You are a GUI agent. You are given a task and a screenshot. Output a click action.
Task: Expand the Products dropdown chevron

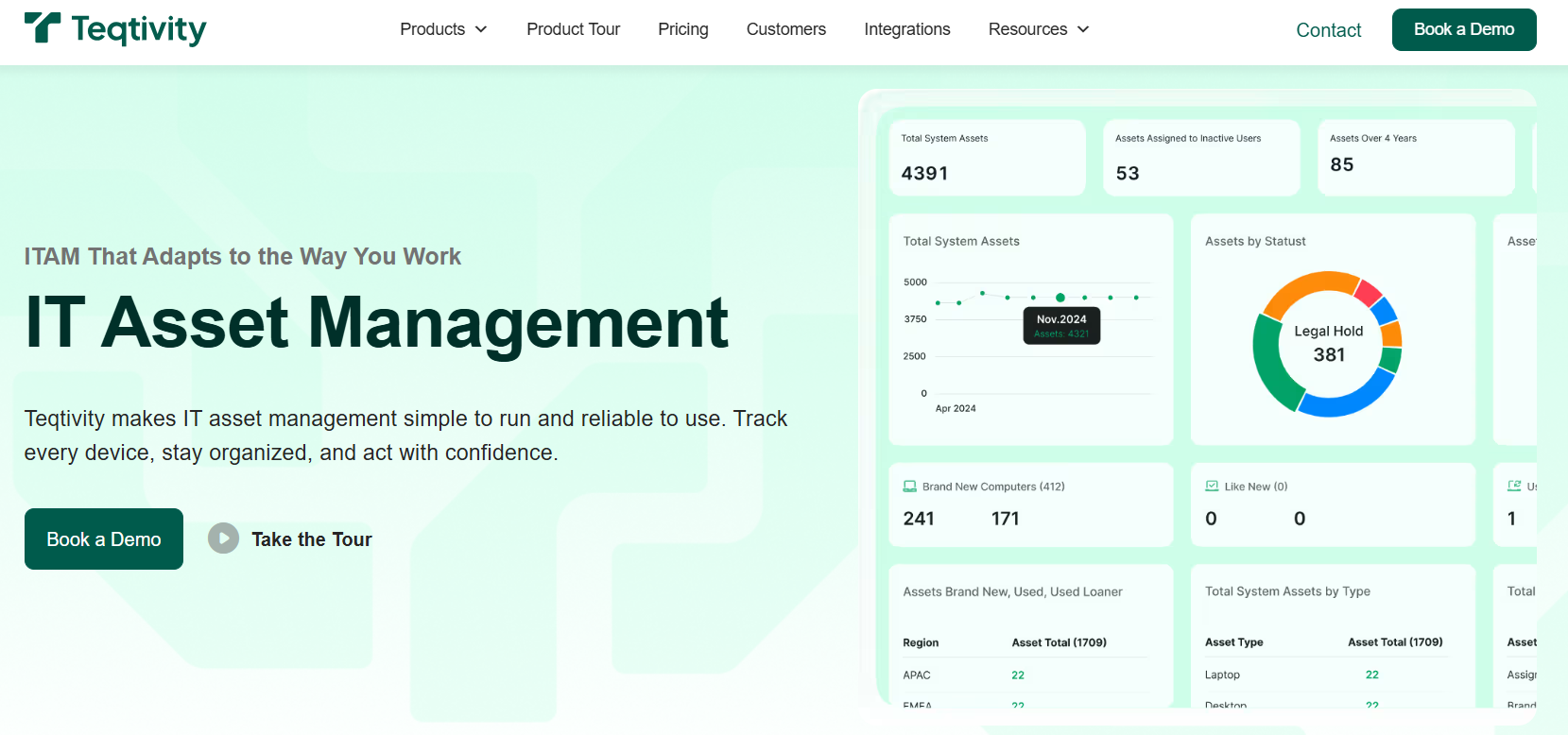(x=481, y=29)
